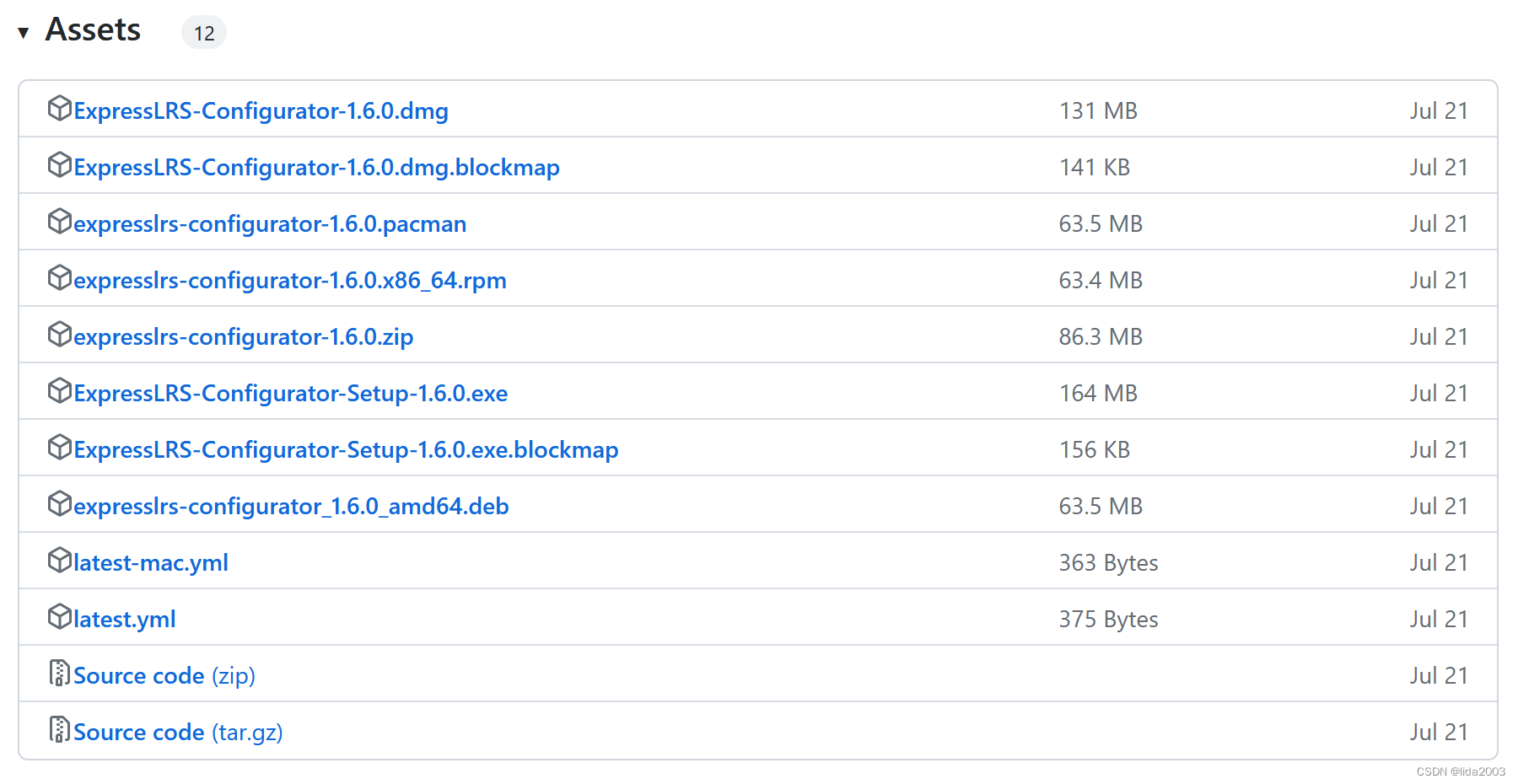Viewport: 1518px width, 784px height.
Task: Click the 131 MB size of the dmg
Action: [x=1099, y=110]
